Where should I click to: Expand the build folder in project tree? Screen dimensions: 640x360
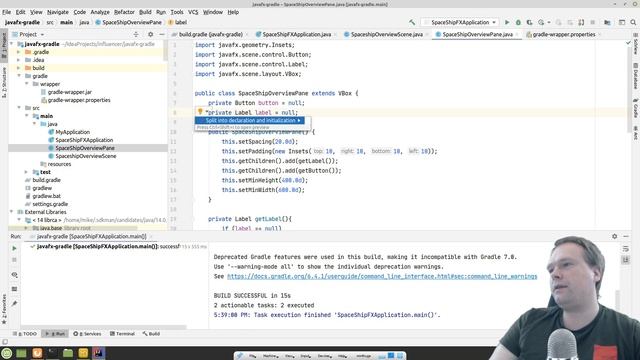pyautogui.click(x=18, y=68)
